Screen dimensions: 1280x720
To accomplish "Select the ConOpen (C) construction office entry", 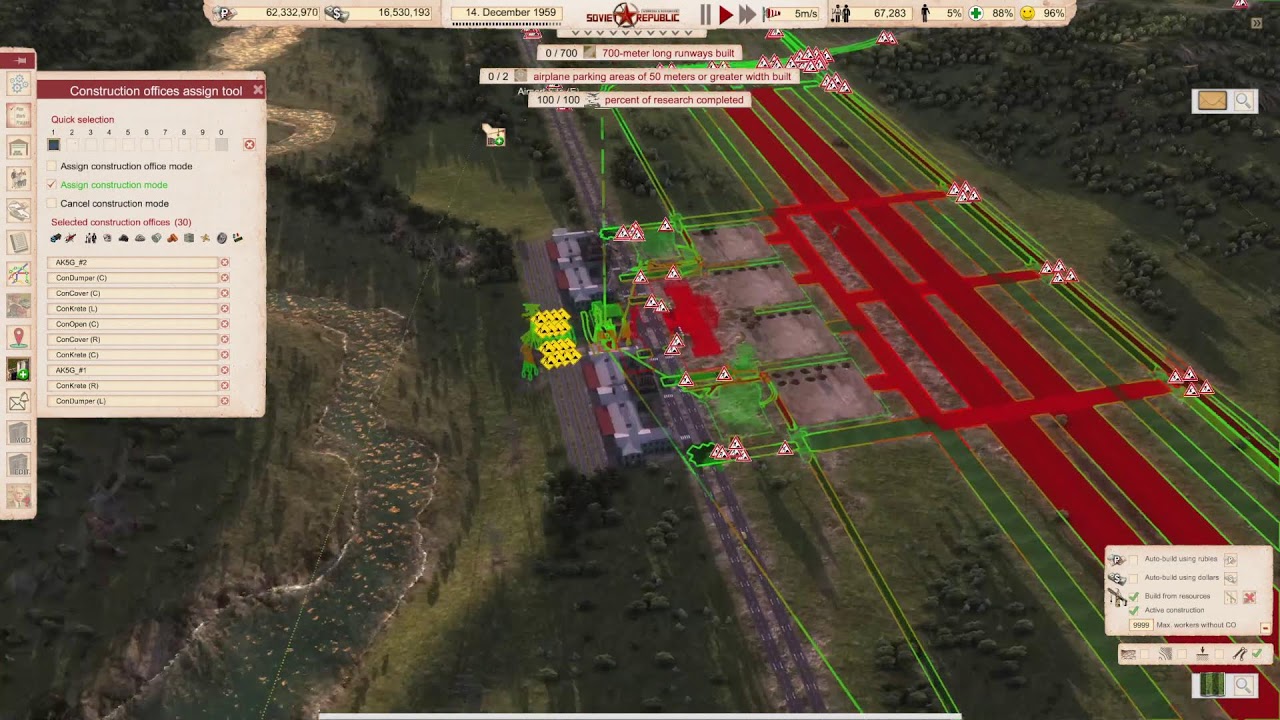I will (x=133, y=324).
